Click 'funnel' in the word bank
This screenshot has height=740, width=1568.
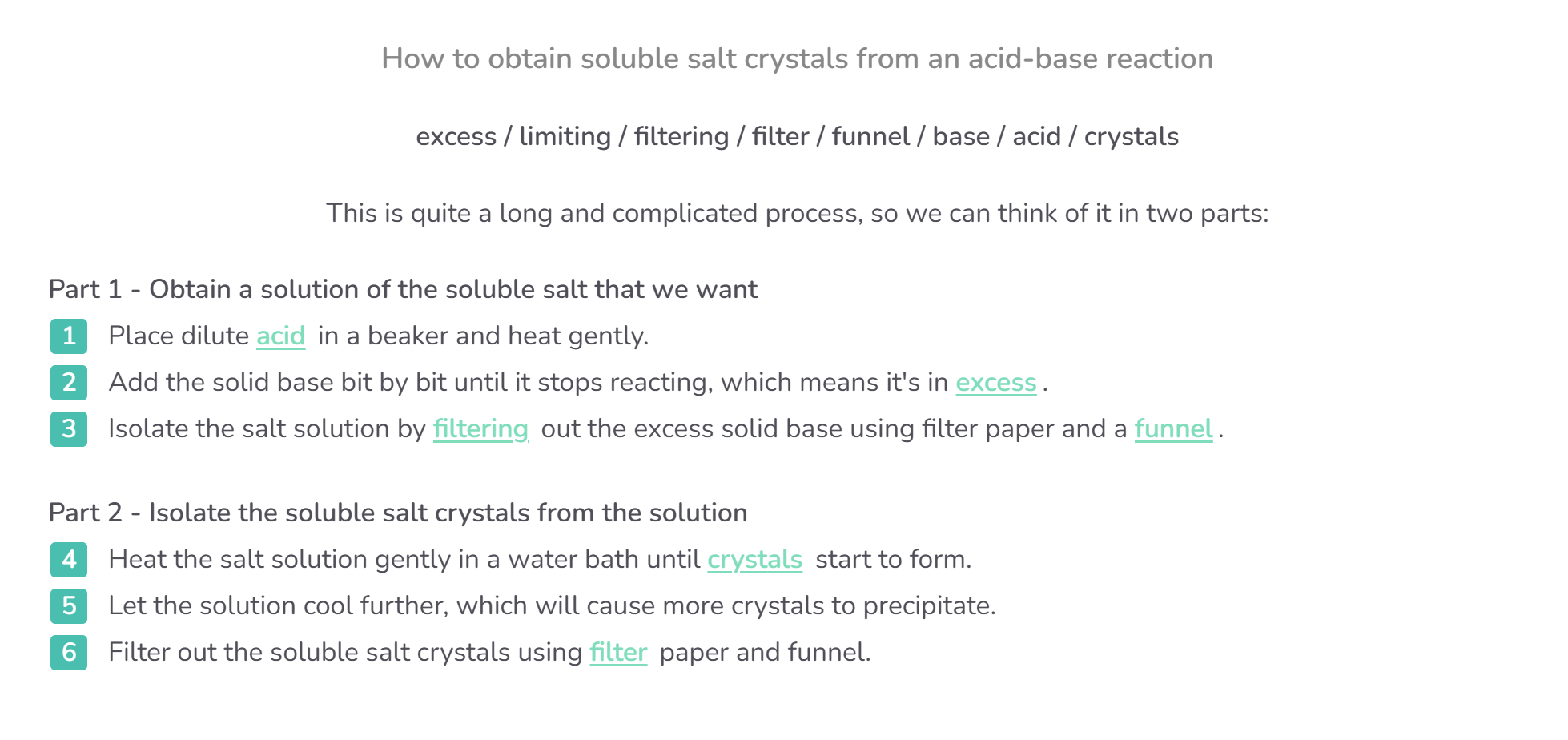[870, 137]
